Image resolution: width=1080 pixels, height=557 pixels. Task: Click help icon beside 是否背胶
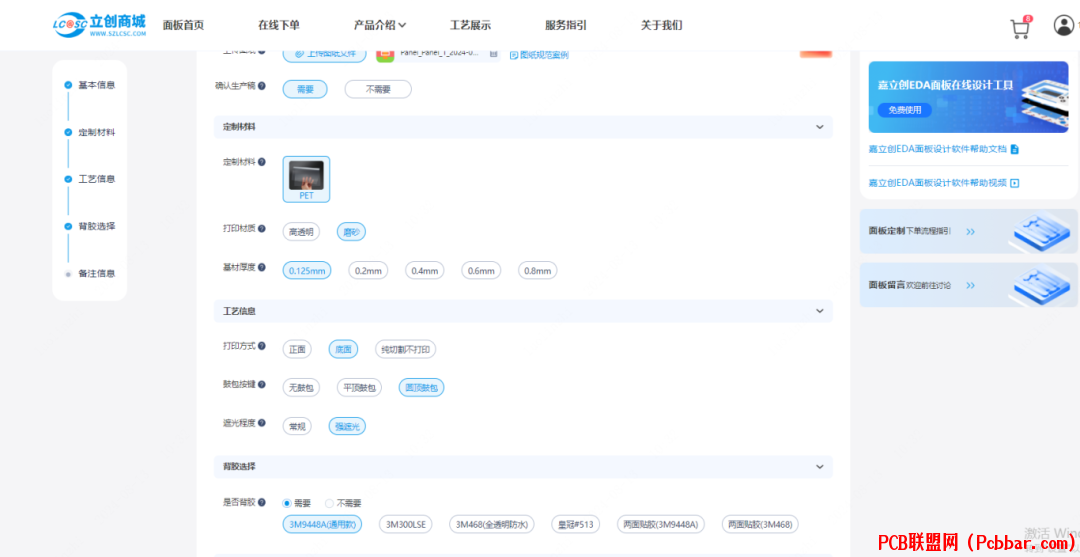click(262, 503)
